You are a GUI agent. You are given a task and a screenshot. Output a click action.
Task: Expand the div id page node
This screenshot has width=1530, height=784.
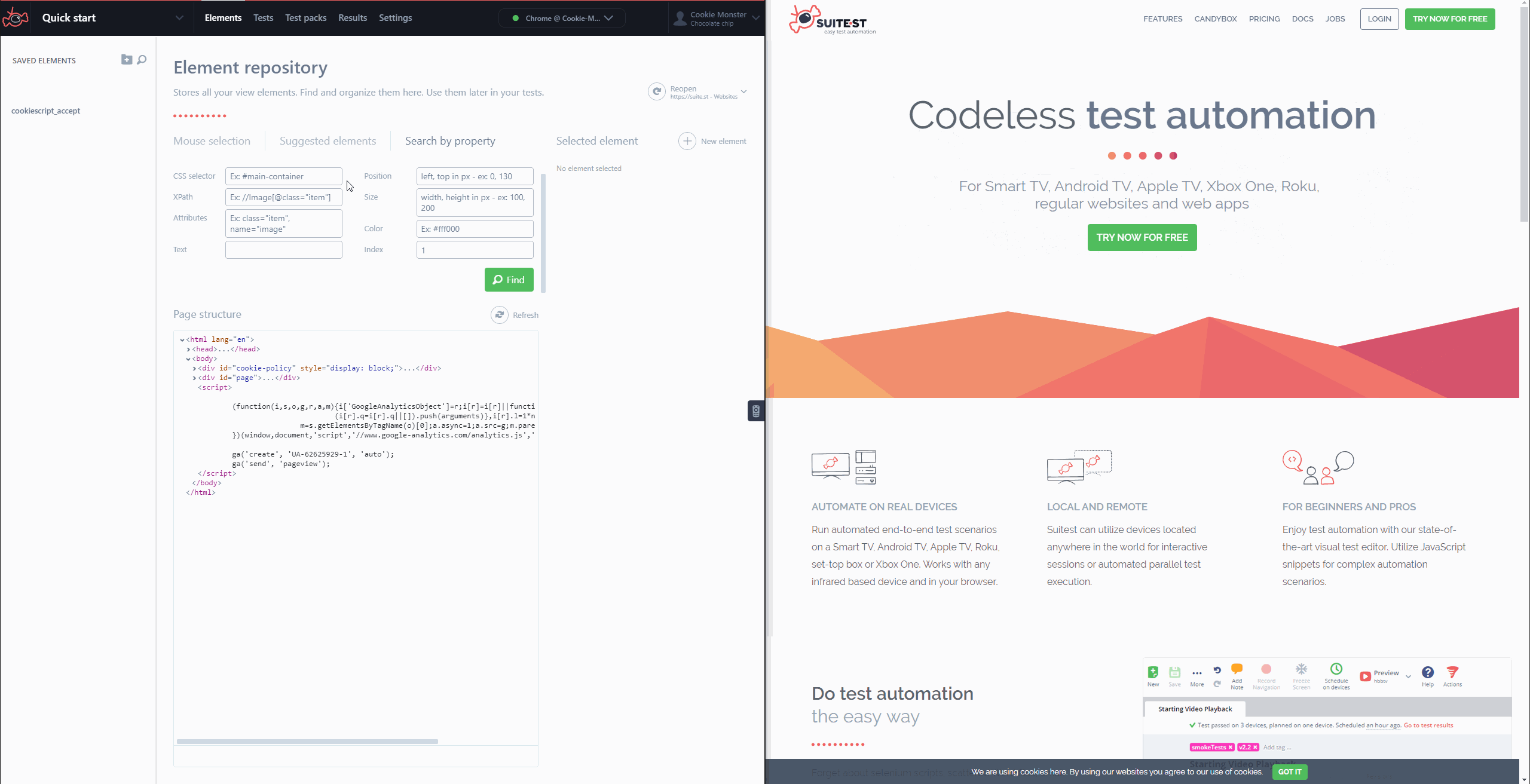pos(194,378)
